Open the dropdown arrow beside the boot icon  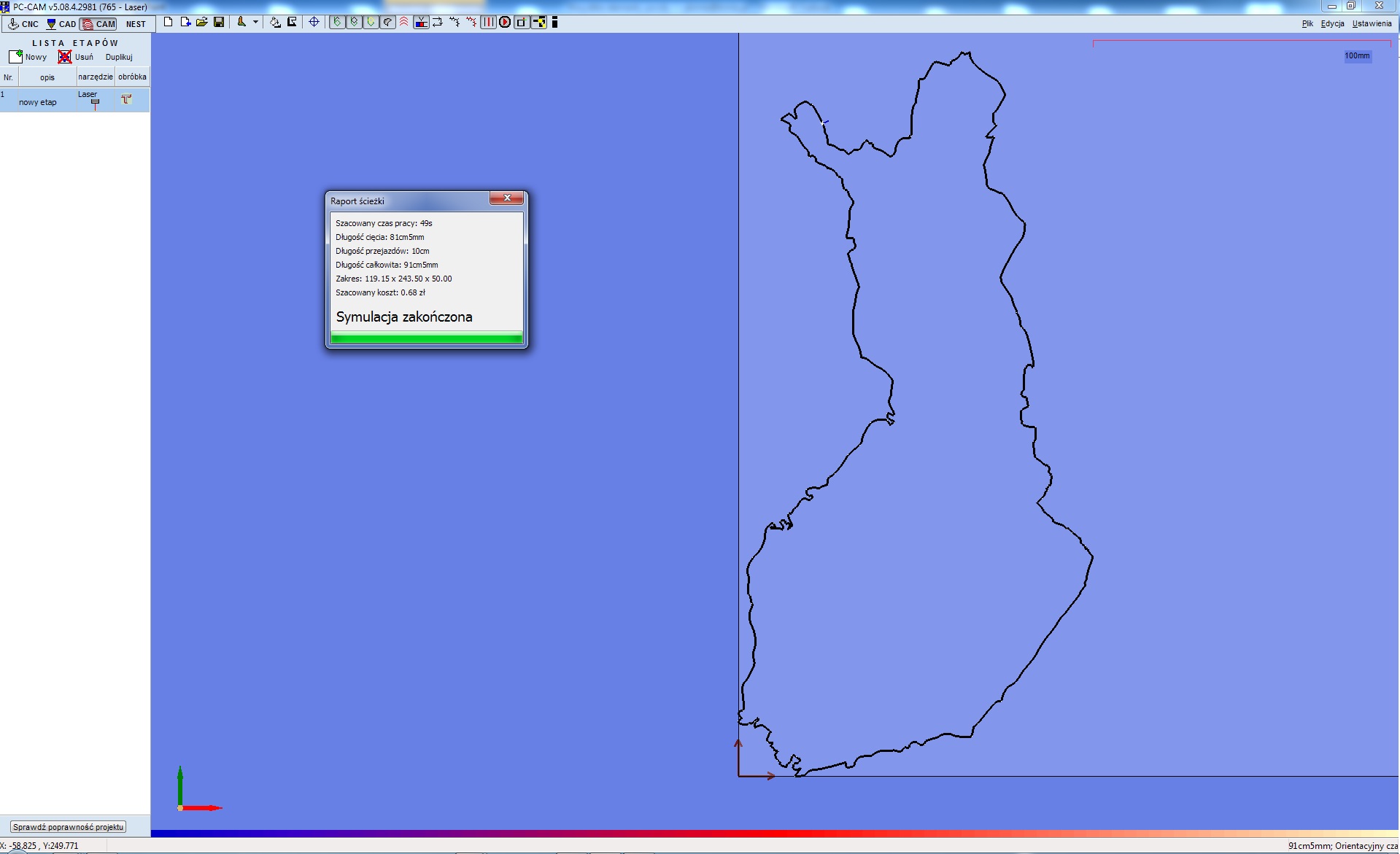pos(255,22)
